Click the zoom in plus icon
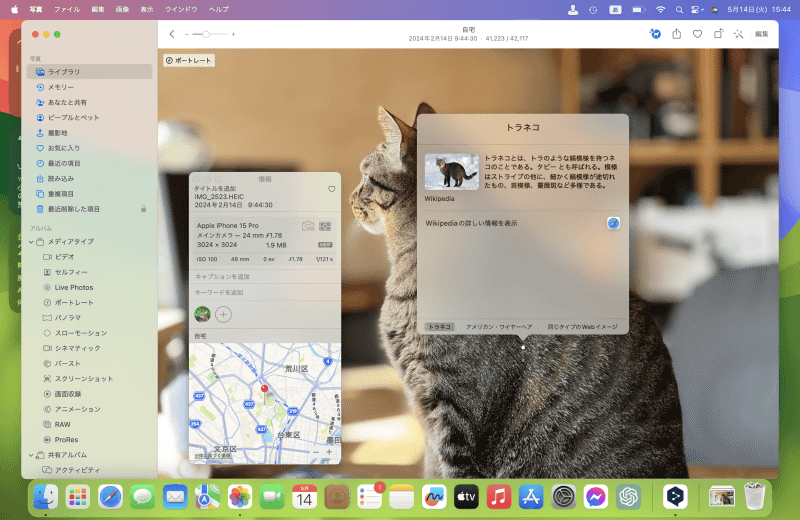This screenshot has width=800, height=520. pos(233,34)
